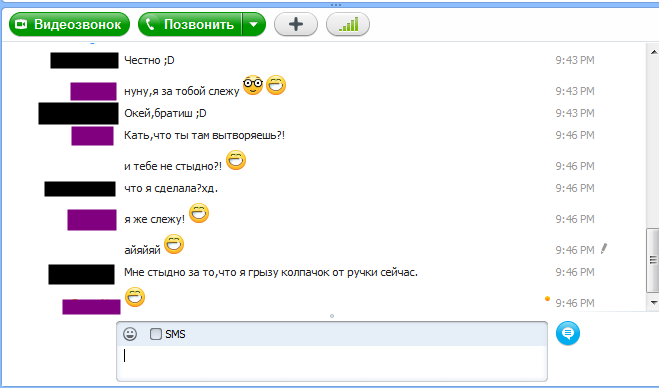Send message with the blue chat bubble button
Screen dimensions: 659x388
click(x=568, y=333)
